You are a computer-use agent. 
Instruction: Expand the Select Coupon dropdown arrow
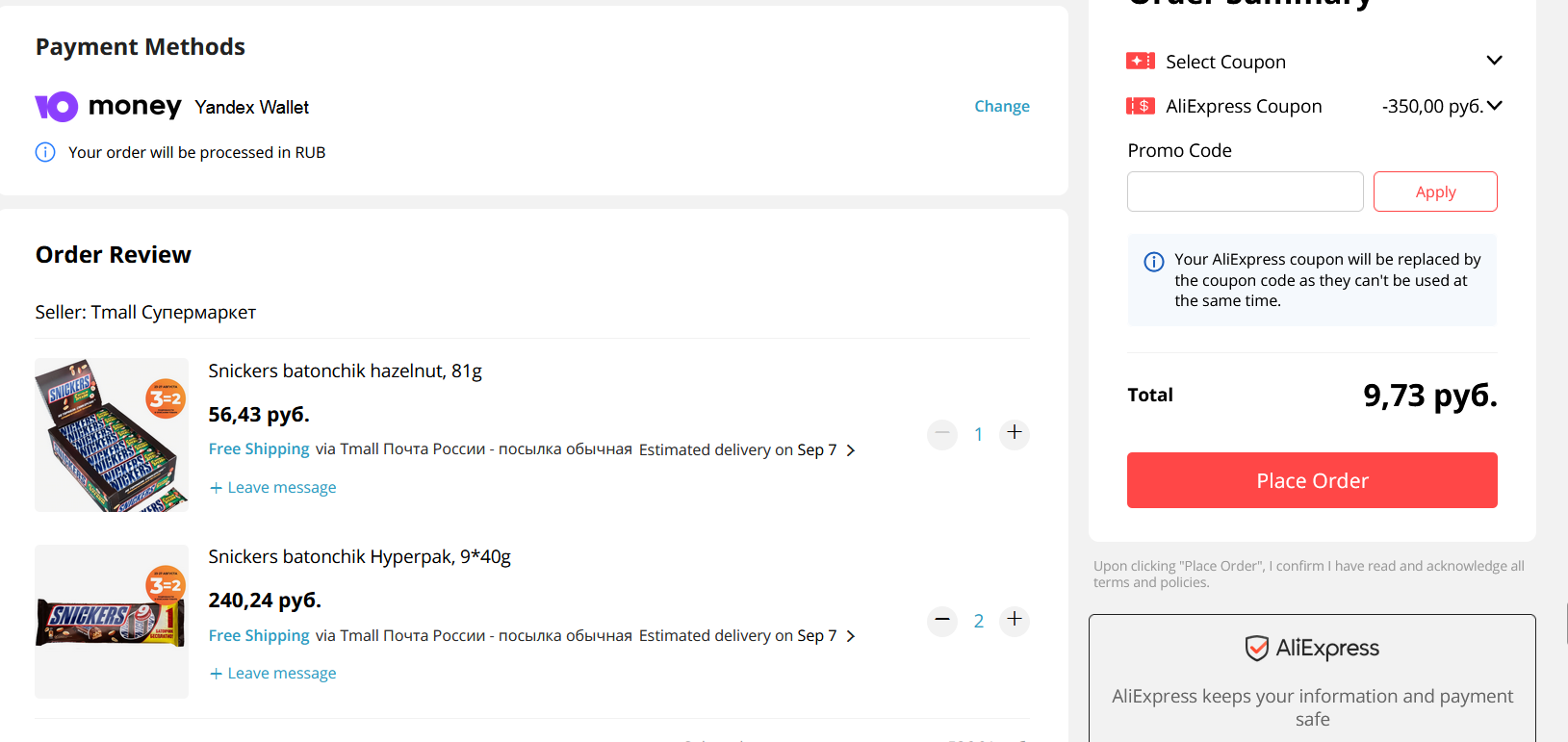(x=1494, y=61)
